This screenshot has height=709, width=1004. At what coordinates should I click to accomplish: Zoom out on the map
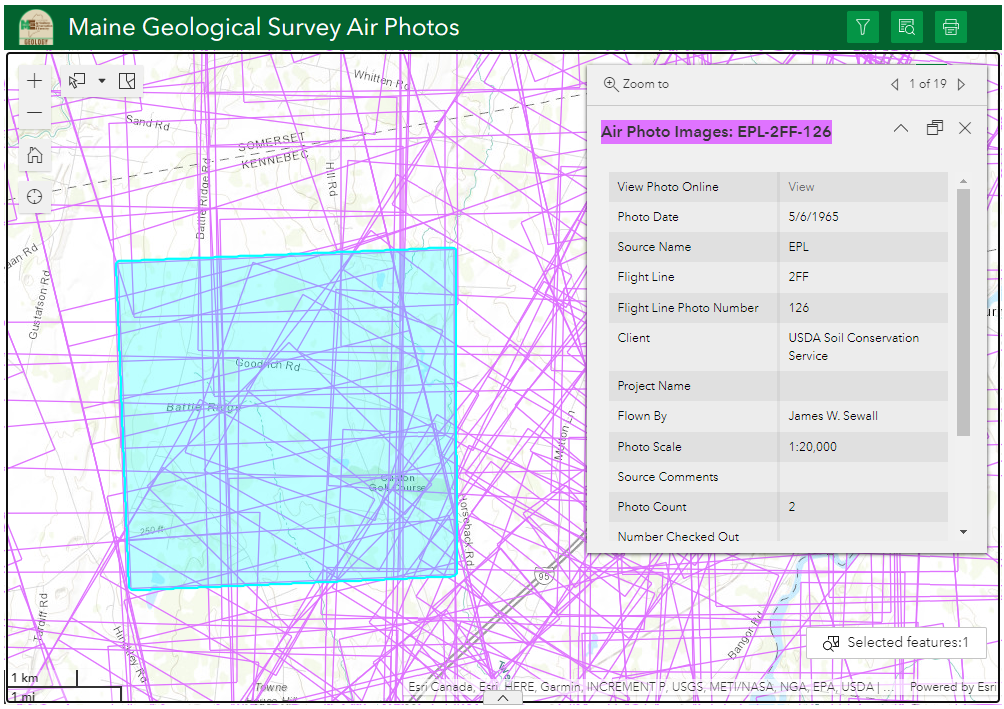tap(34, 113)
